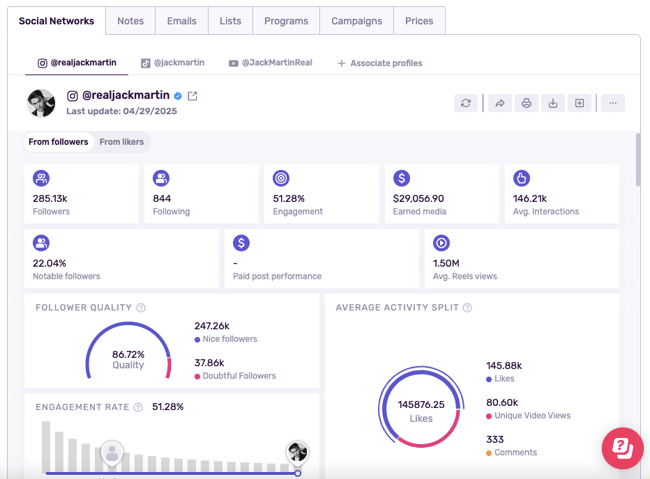Viewport: 650px width, 479px height.
Task: Switch to From likers view
Action: tap(122, 142)
